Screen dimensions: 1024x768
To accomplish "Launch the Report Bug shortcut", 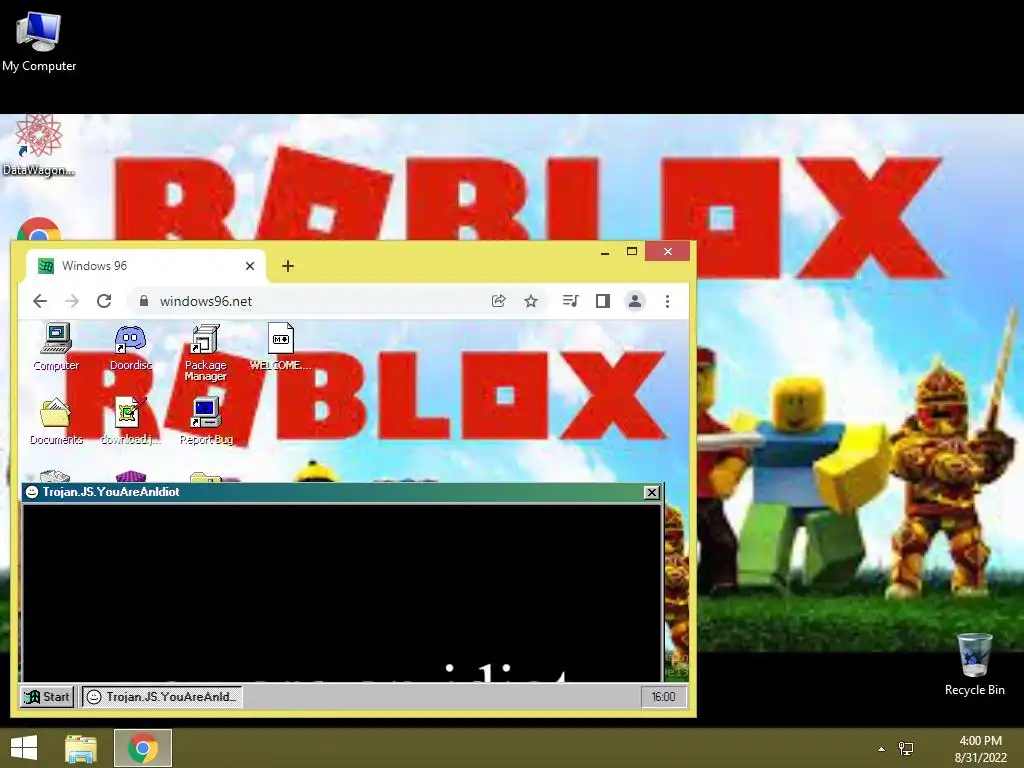I will pyautogui.click(x=206, y=421).
